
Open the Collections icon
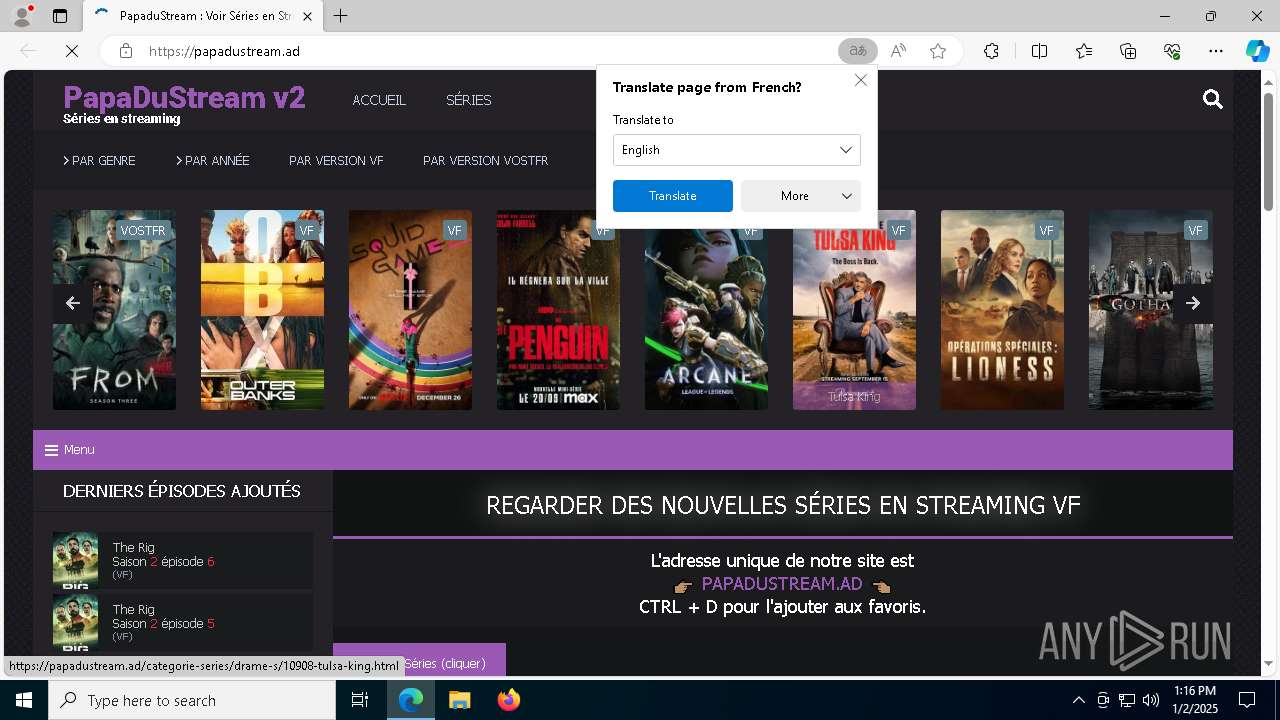(x=1128, y=51)
